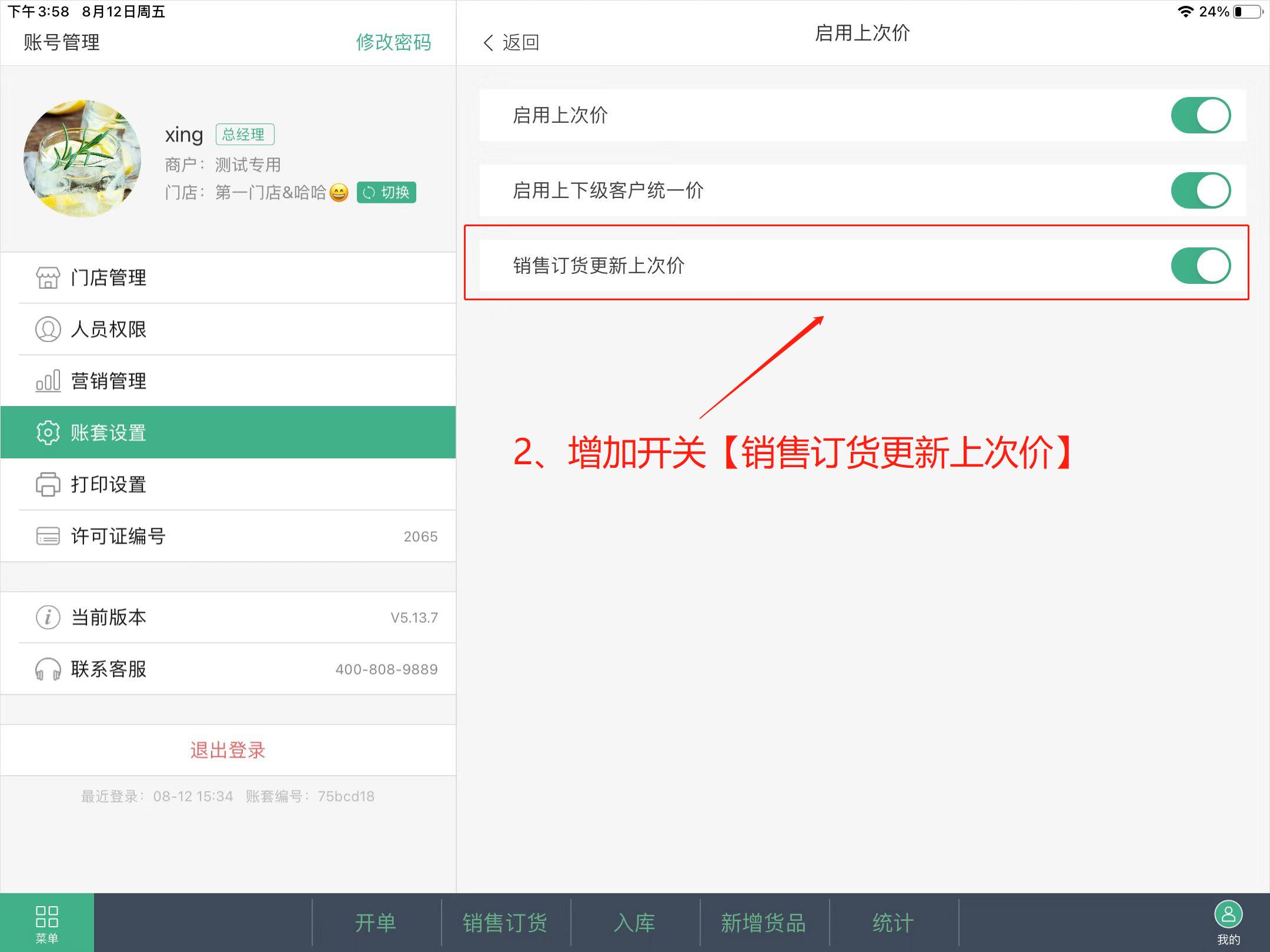This screenshot has height=952, width=1270.
Task: Click the 营销管理 bar chart icon
Action: (x=48, y=381)
